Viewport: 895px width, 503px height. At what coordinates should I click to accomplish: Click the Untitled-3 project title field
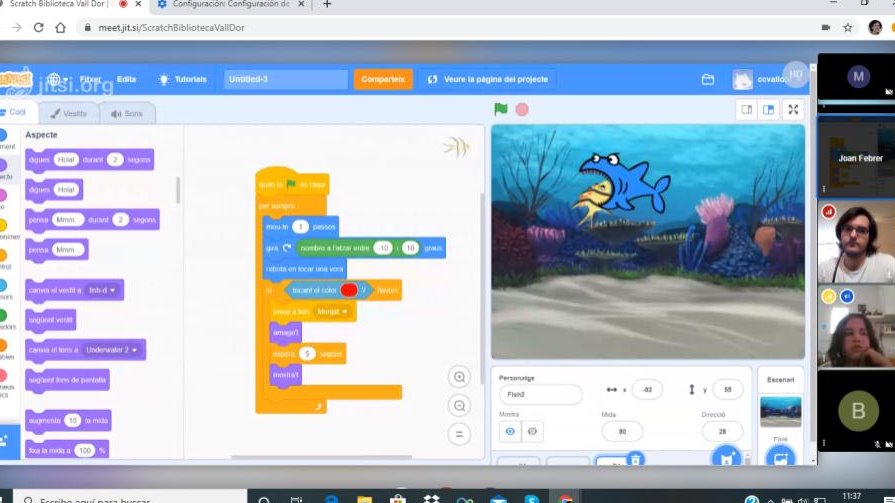[285, 79]
